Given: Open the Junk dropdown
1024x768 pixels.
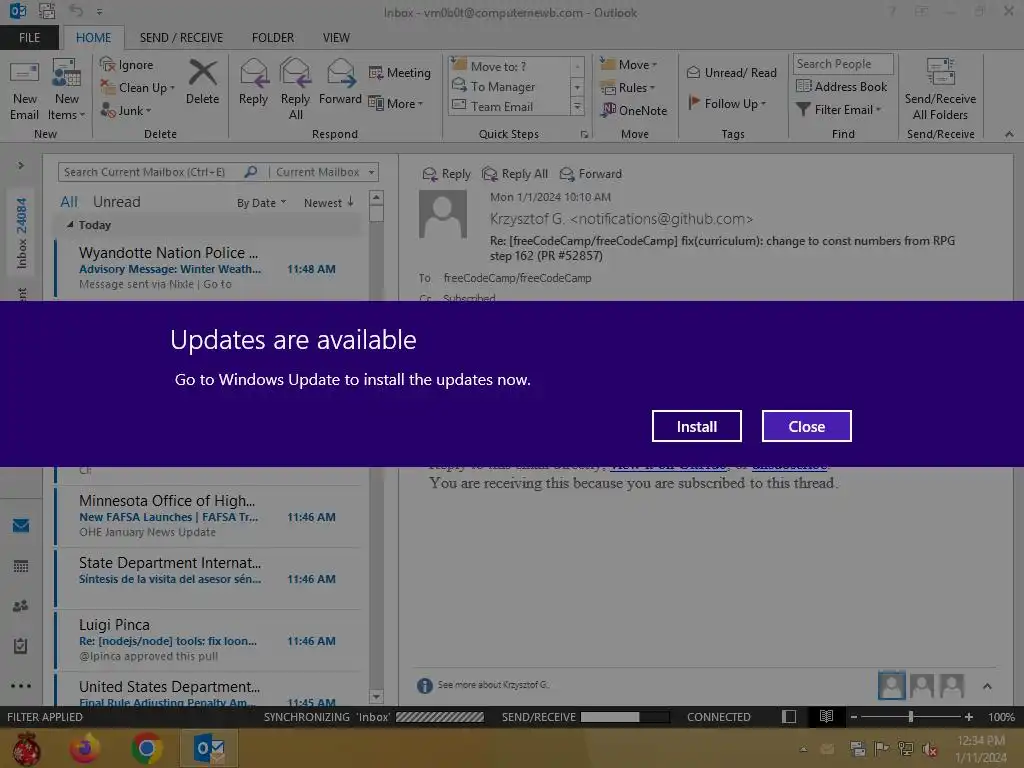Looking at the screenshot, I should [127, 110].
